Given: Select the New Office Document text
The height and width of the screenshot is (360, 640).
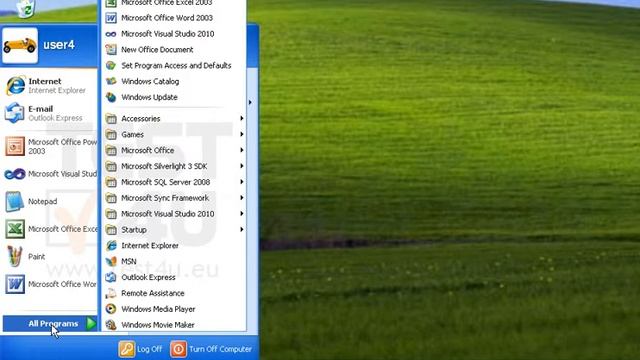Looking at the screenshot, I should 157,50.
